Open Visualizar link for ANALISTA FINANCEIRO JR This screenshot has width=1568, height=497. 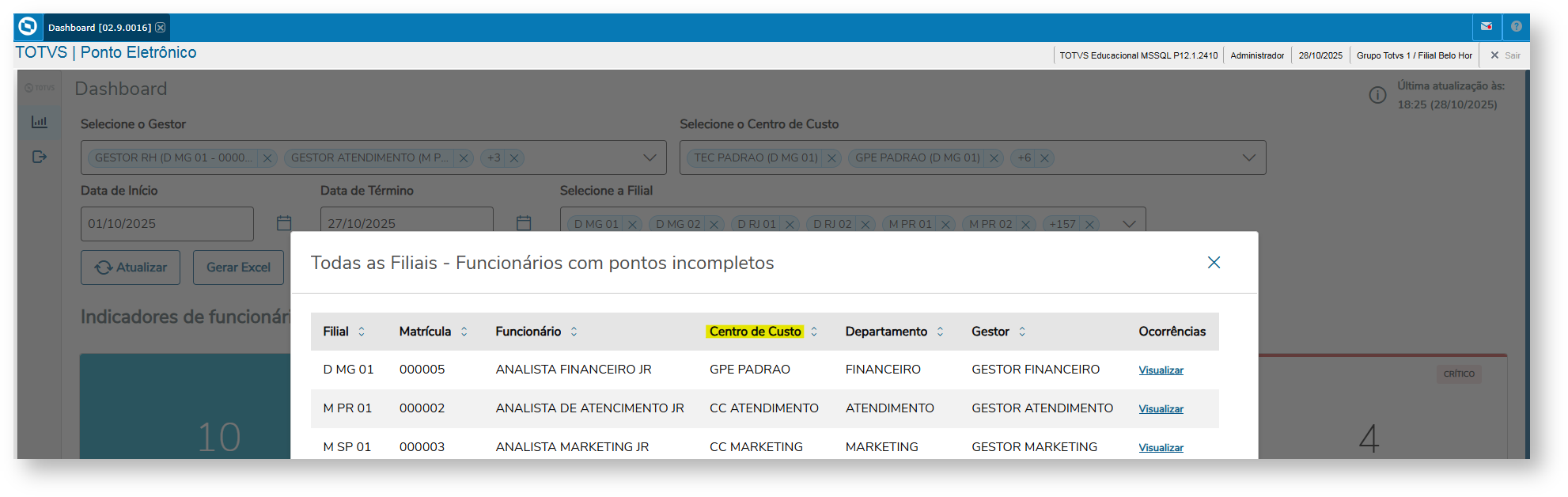pyautogui.click(x=1161, y=370)
